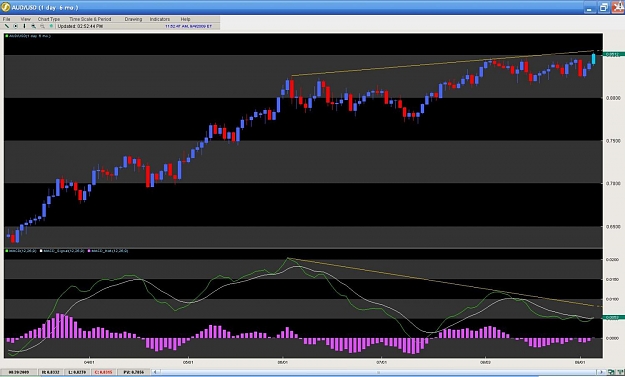Open the Chart Type menu
The height and width of the screenshot is (377, 625).
point(49,19)
